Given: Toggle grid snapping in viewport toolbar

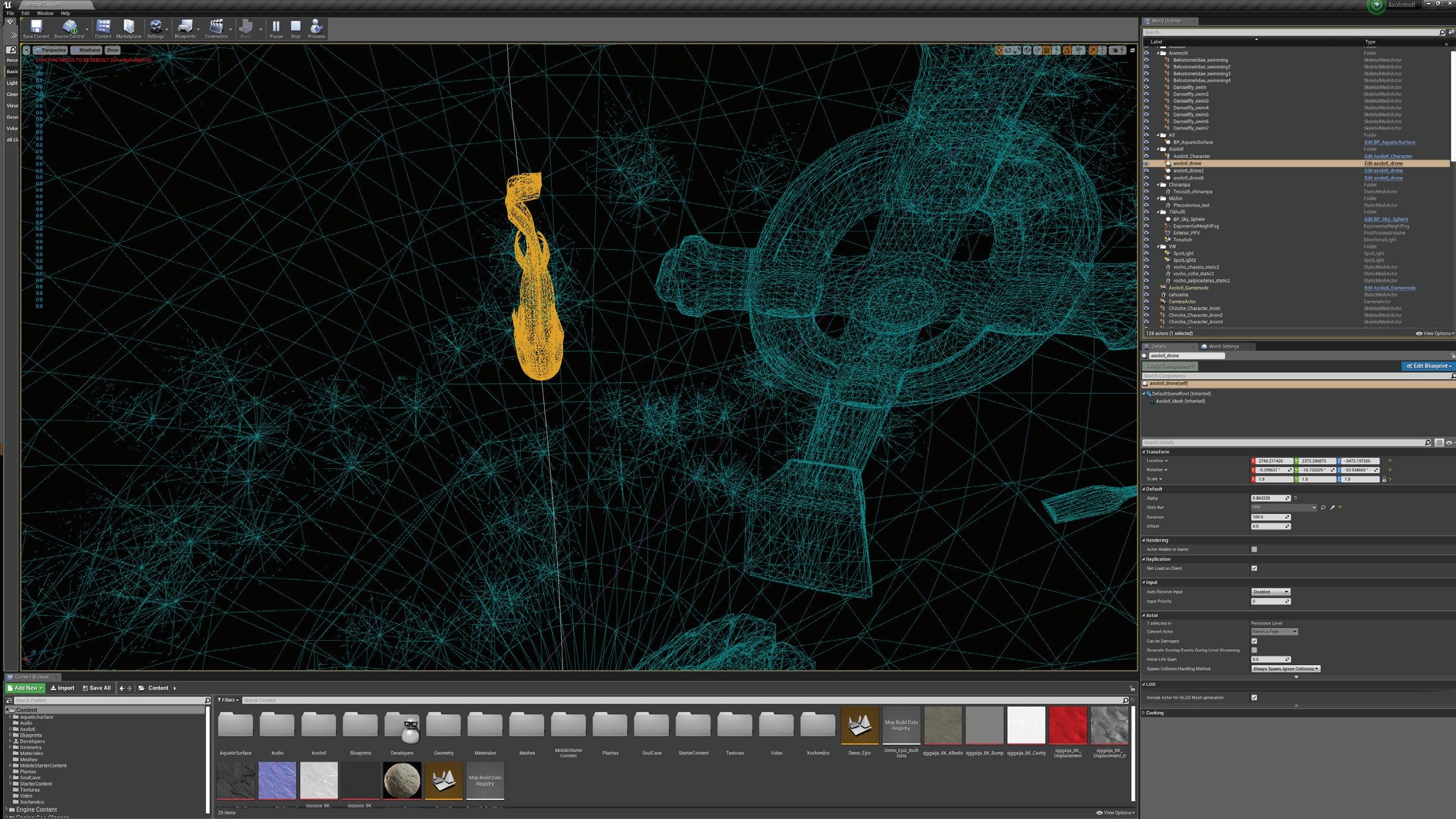Looking at the screenshot, I should pyautogui.click(x=1046, y=50).
